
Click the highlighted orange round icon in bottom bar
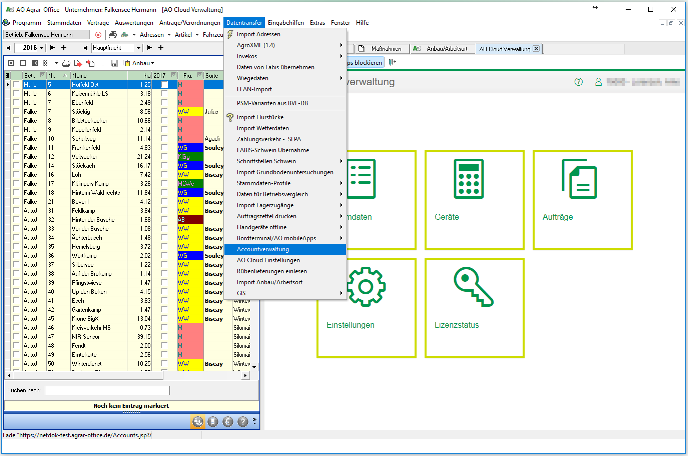tap(198, 421)
